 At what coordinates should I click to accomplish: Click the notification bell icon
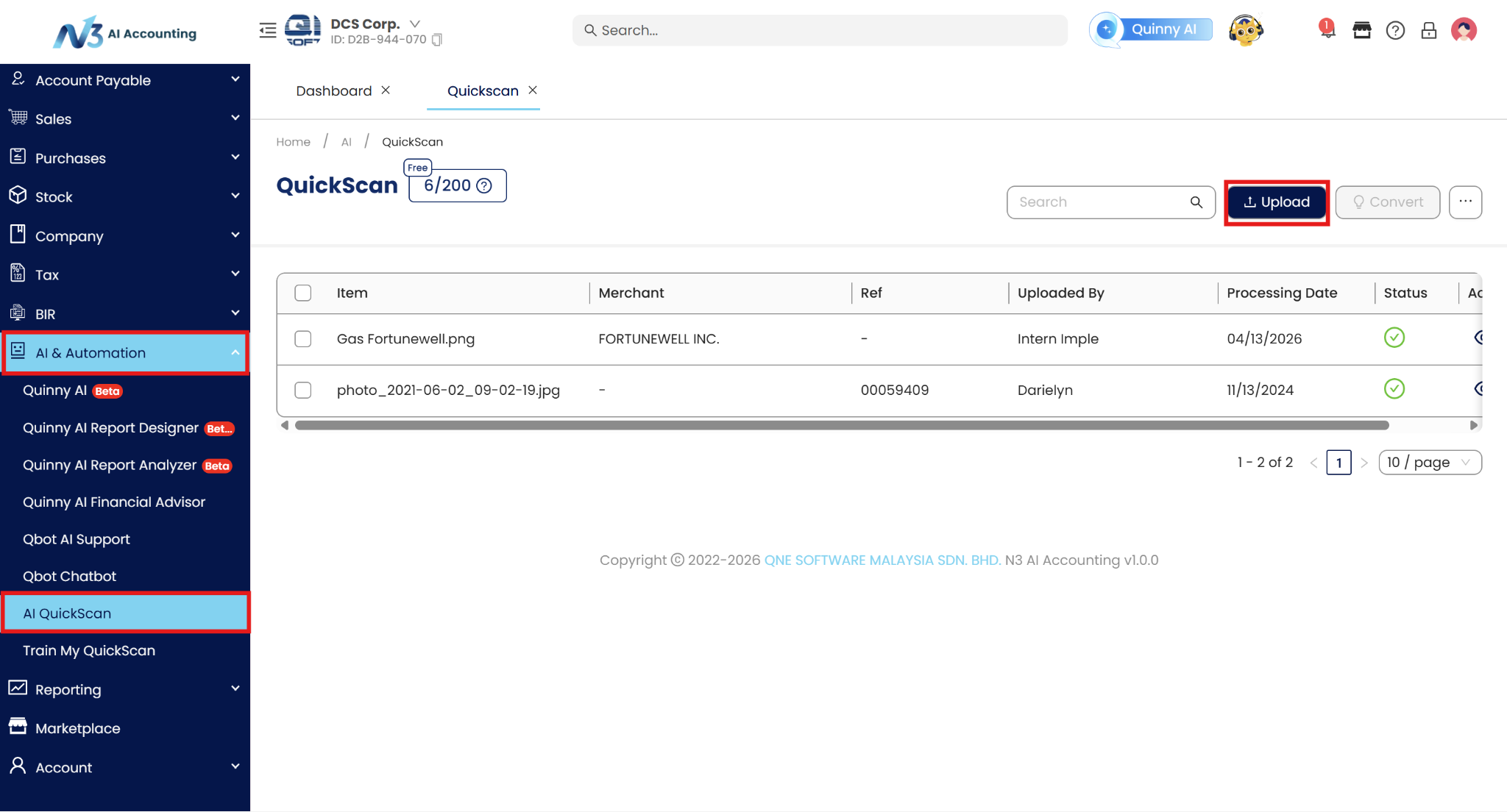[x=1327, y=30]
